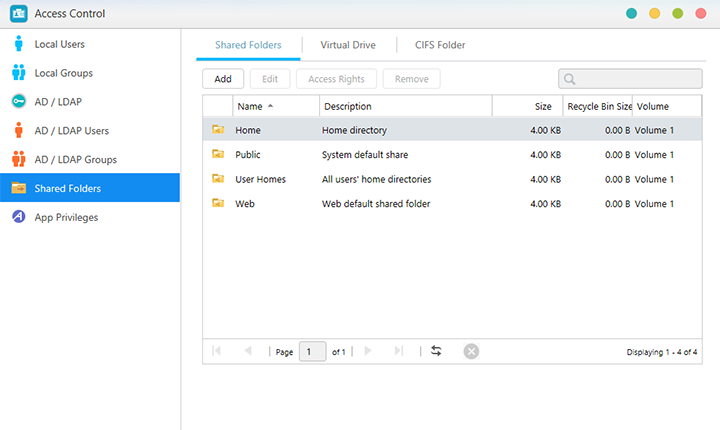This screenshot has width=720, height=430.
Task: Click the Volume column header
Action: click(x=652, y=106)
